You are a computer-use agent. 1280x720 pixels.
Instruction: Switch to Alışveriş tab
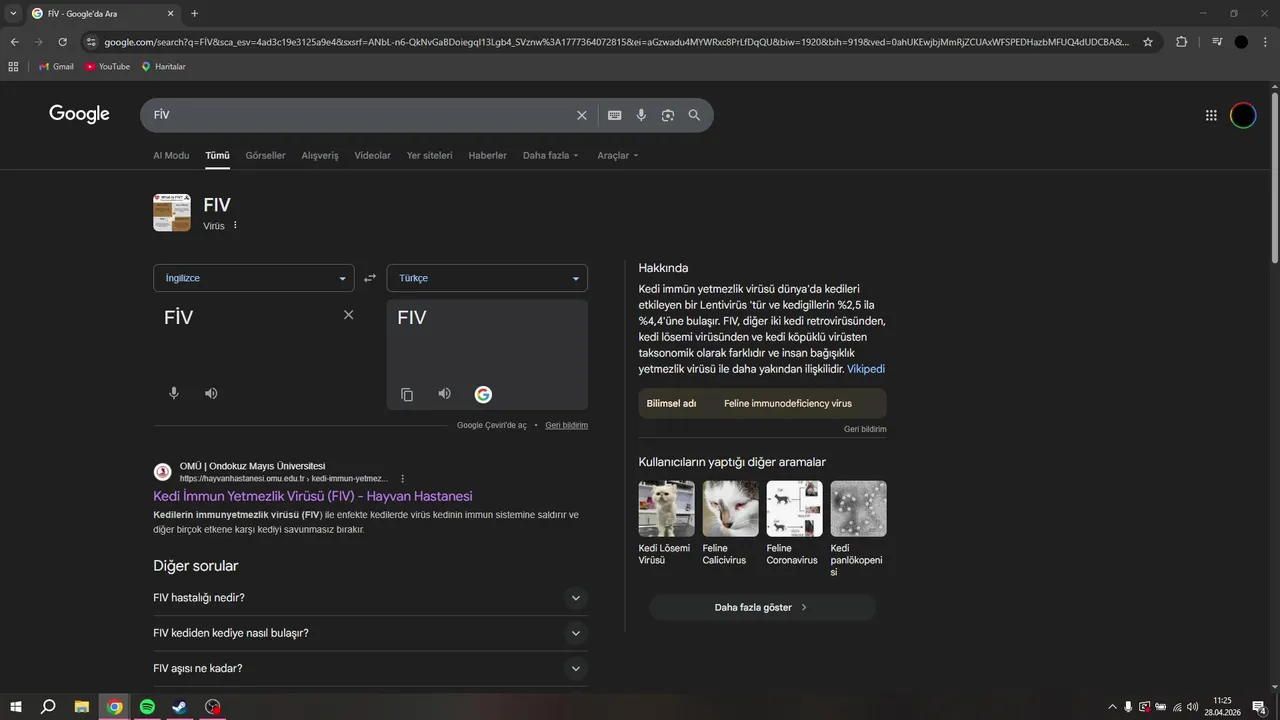320,156
